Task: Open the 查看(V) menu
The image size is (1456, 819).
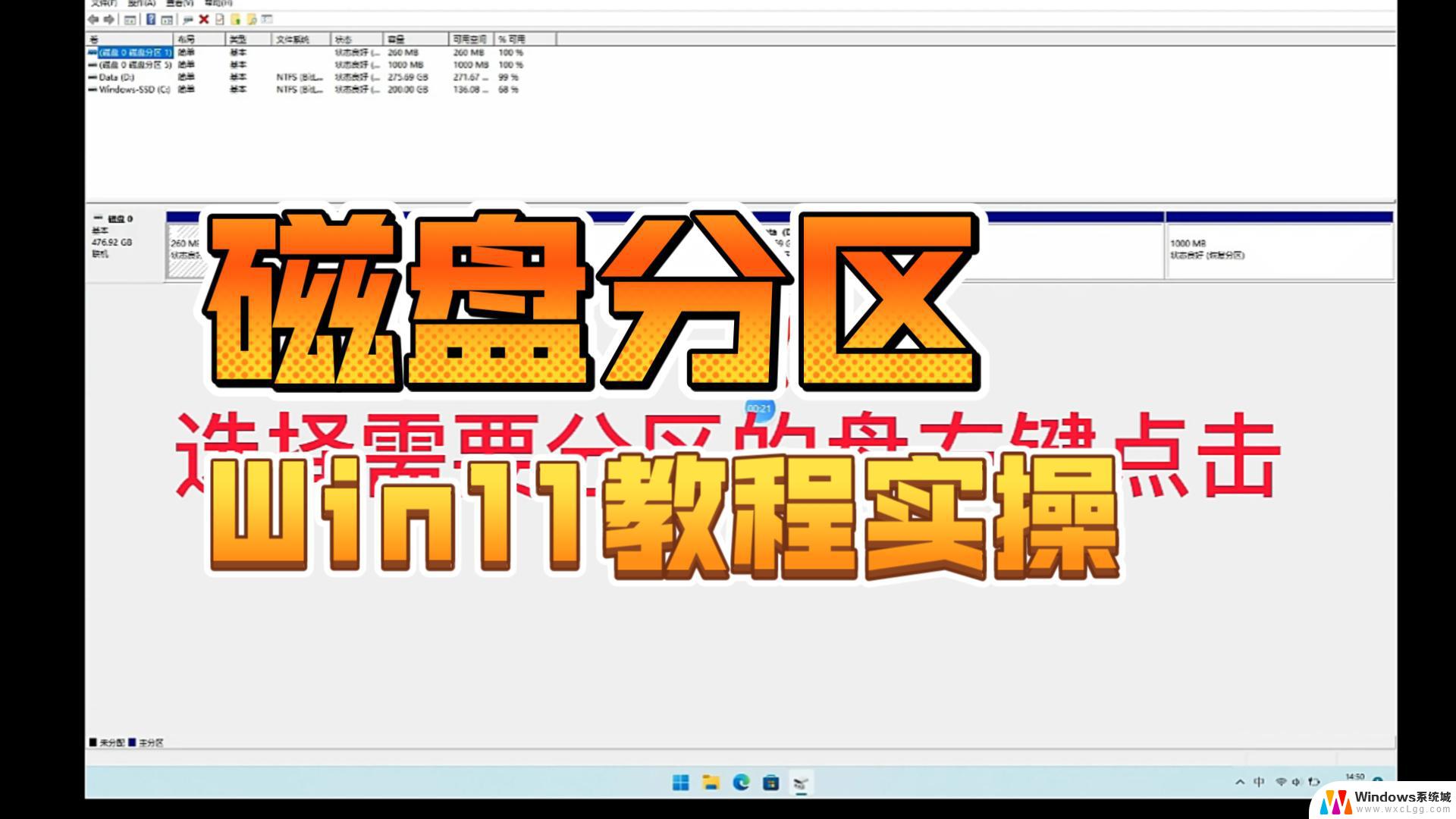Action: [180, 3]
